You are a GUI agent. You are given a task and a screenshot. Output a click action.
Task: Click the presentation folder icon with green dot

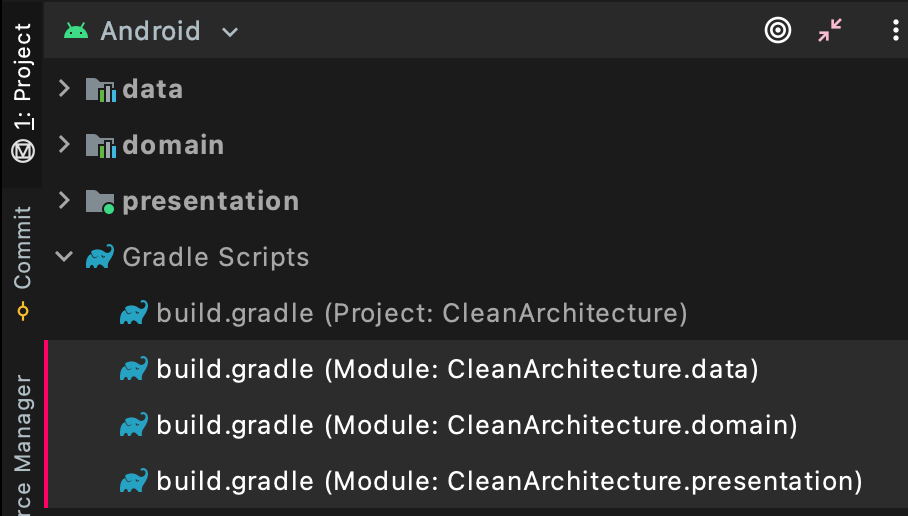[100, 202]
